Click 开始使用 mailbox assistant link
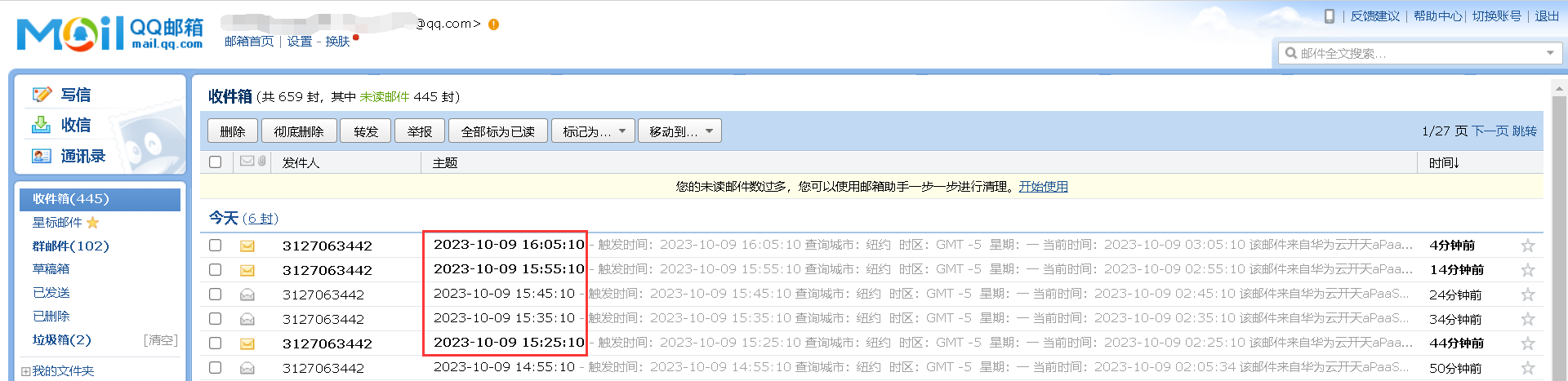The image size is (1568, 381). pos(1043,186)
